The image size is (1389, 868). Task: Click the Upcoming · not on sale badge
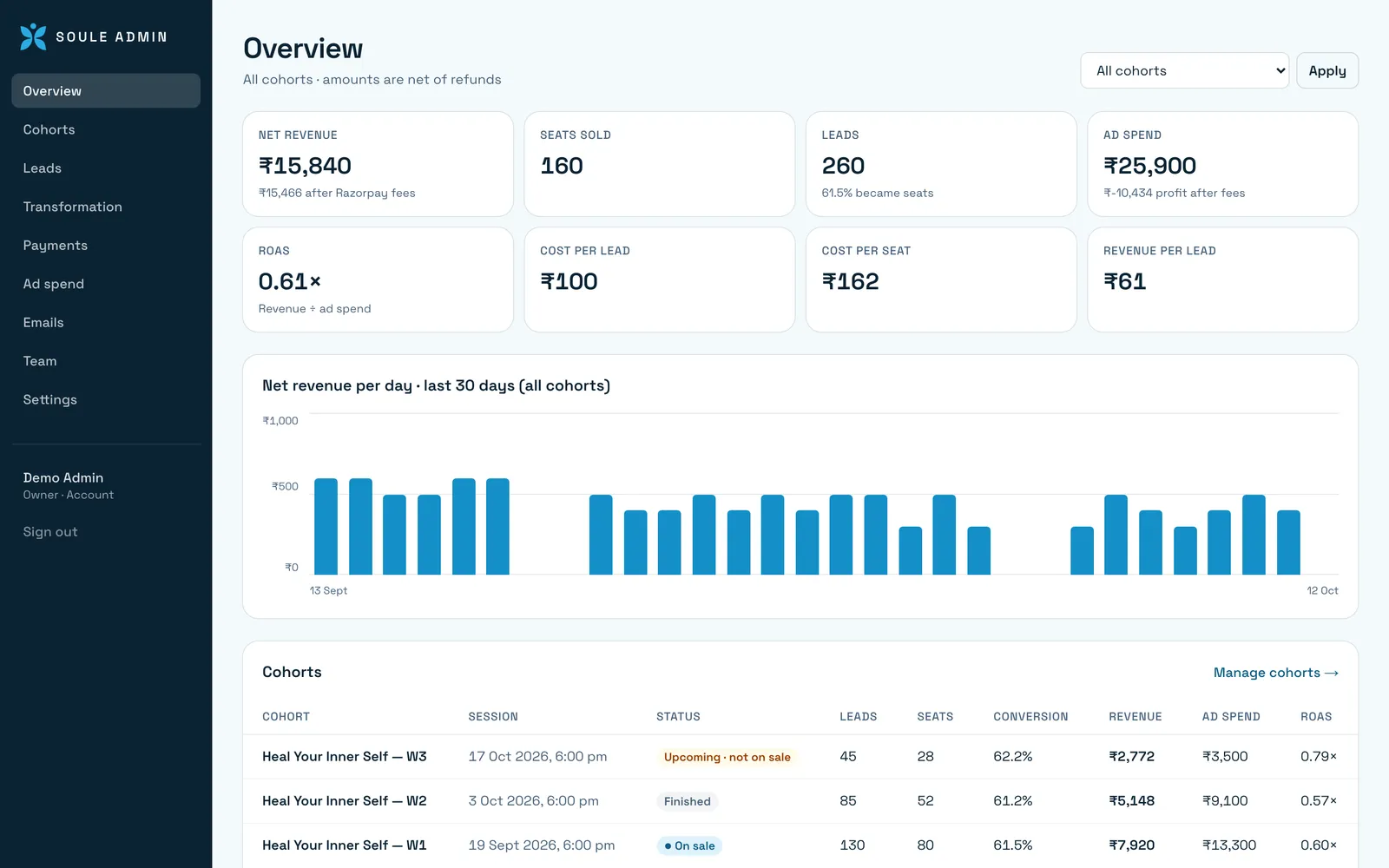(x=727, y=757)
